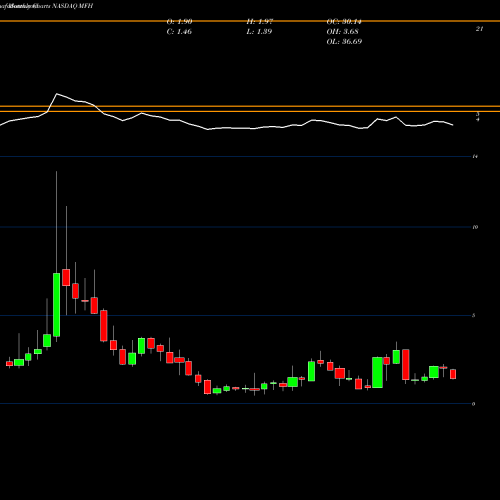Click the 21 label at top right
Screen dimensions: 500x500
479,29
